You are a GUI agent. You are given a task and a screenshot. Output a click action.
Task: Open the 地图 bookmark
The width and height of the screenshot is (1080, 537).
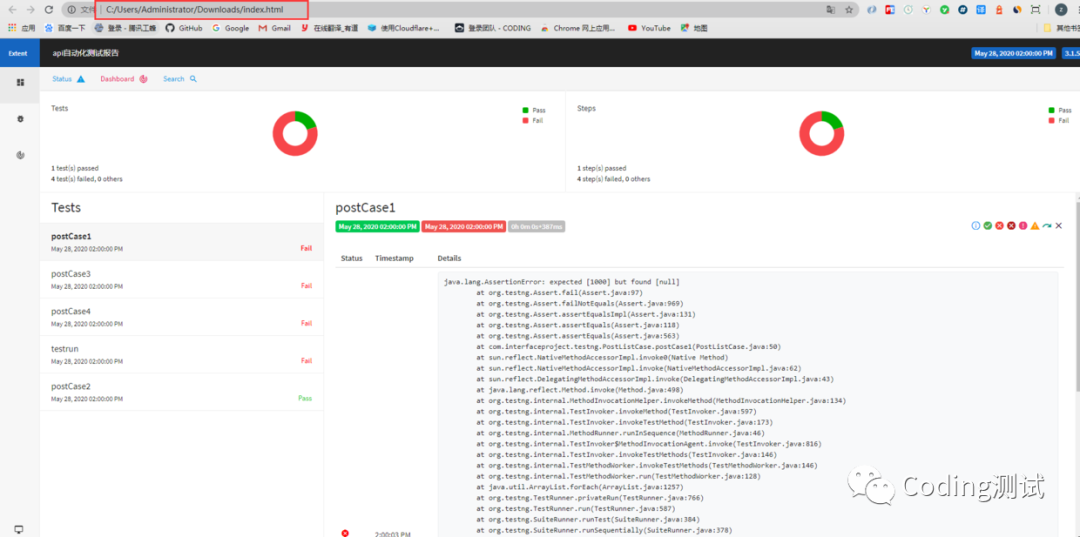click(694, 28)
